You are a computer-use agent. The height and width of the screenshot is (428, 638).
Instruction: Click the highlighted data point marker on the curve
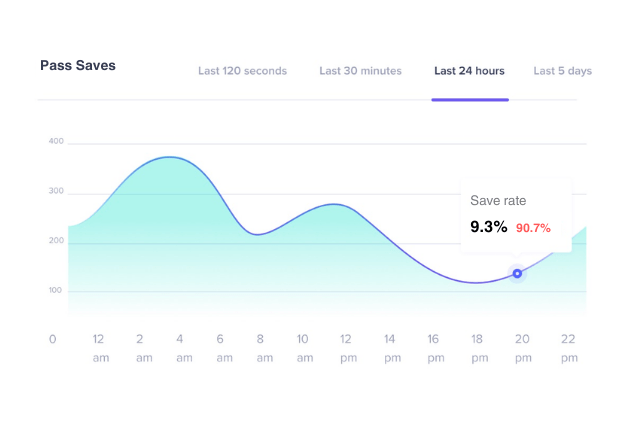[517, 273]
